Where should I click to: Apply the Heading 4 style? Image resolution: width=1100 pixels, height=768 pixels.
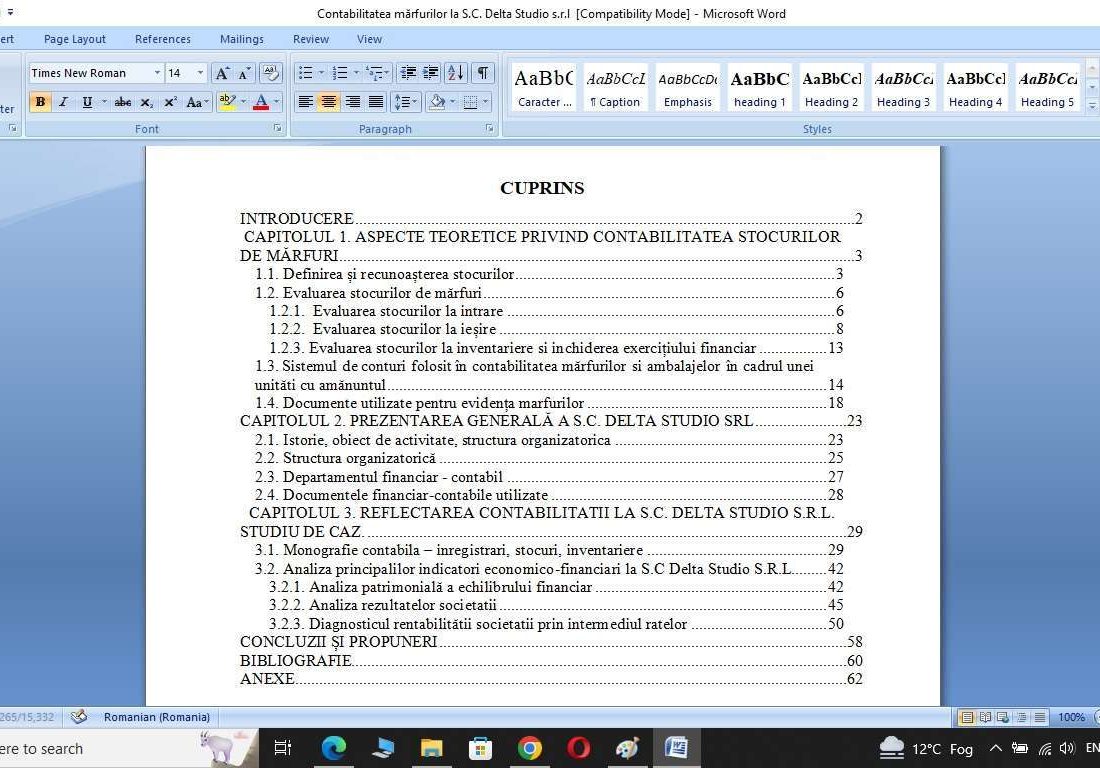coord(975,87)
